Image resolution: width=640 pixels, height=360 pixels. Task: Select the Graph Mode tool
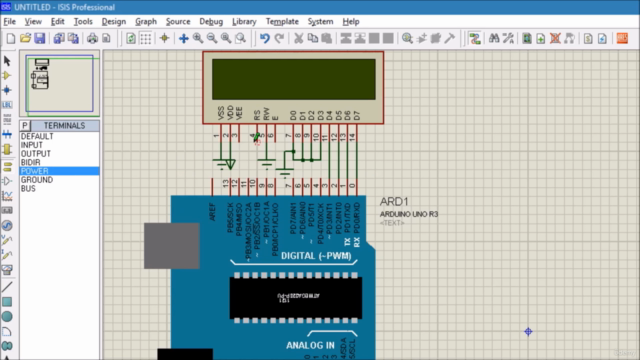7,196
